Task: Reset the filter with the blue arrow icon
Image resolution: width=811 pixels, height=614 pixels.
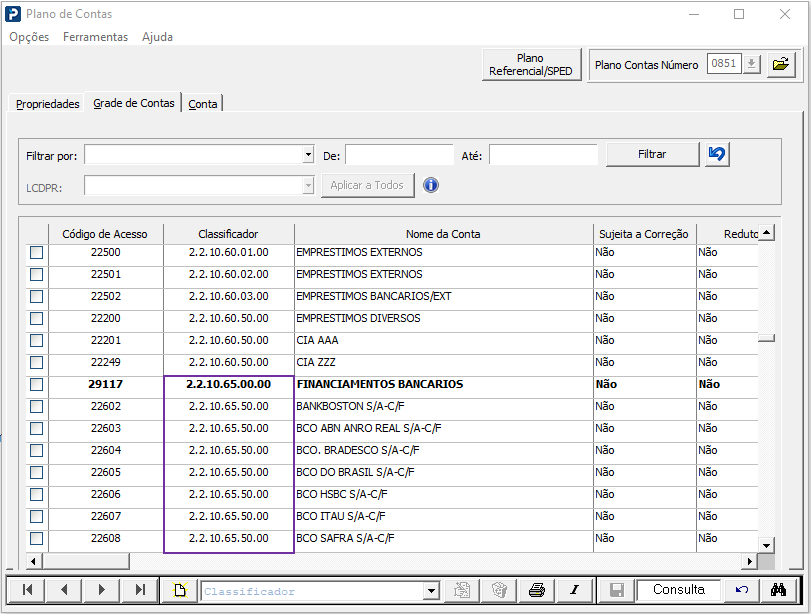Action: 717,154
